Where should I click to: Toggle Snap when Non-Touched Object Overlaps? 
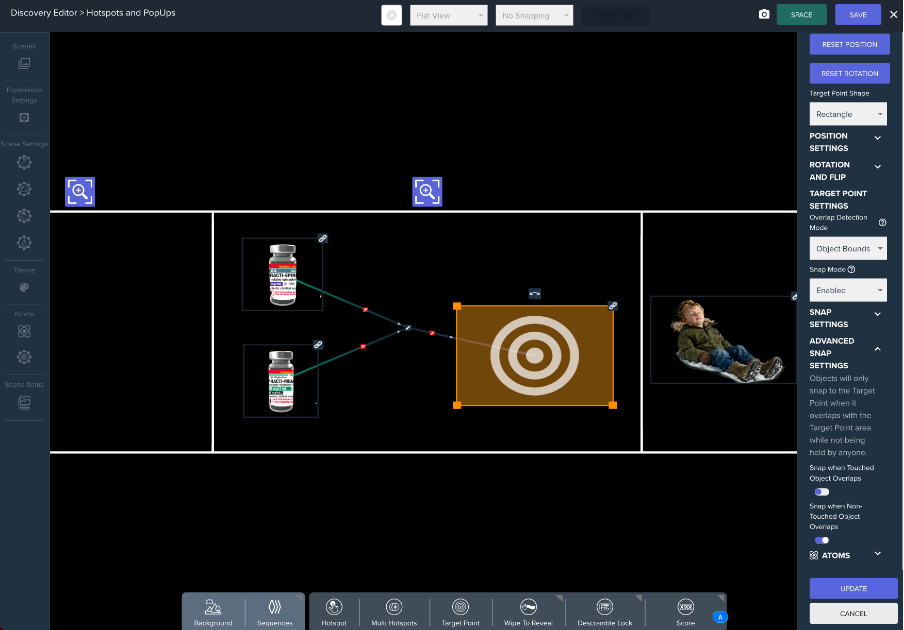pos(822,540)
